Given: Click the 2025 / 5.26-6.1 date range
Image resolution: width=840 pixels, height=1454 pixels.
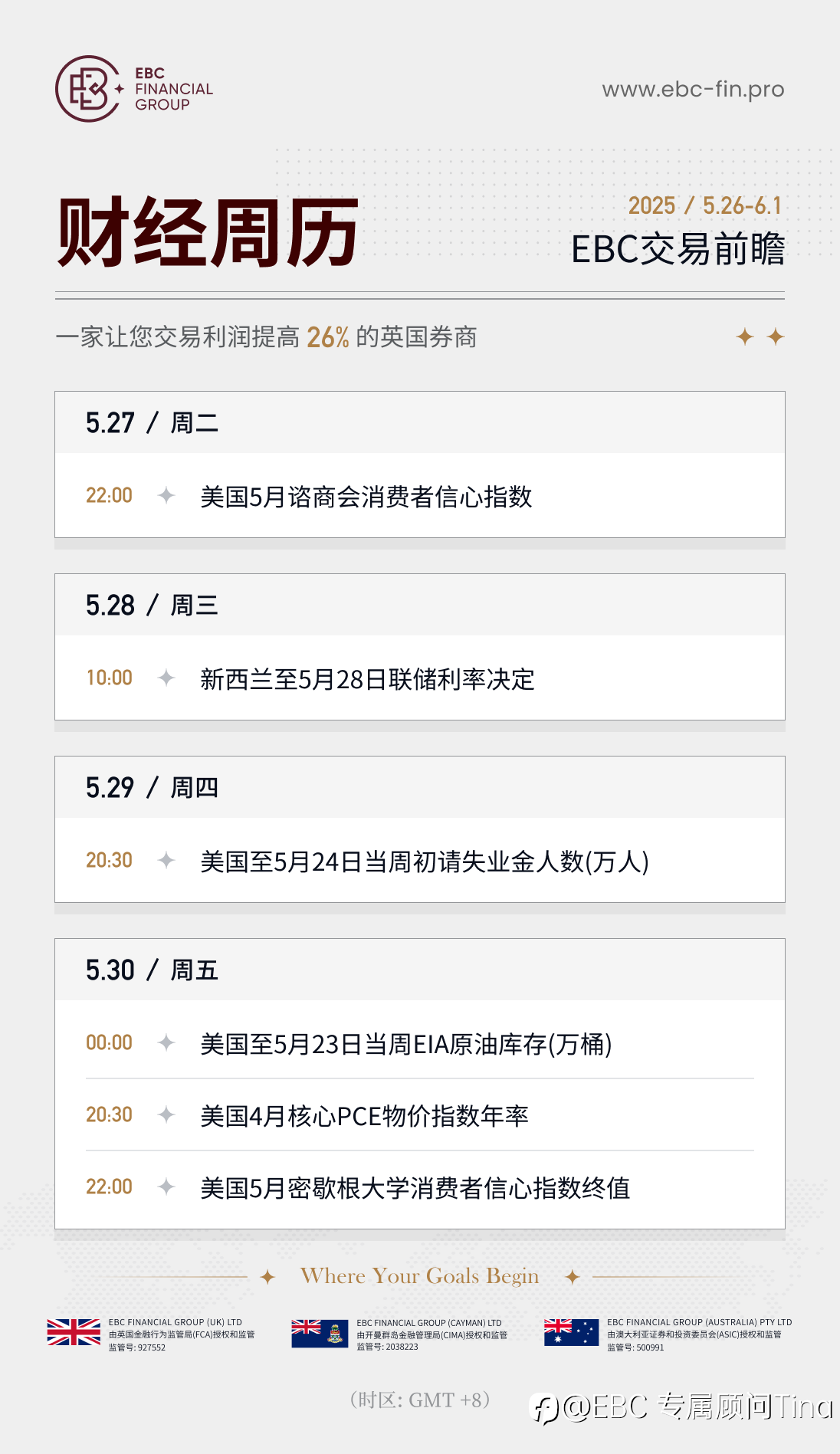Looking at the screenshot, I should (x=705, y=205).
